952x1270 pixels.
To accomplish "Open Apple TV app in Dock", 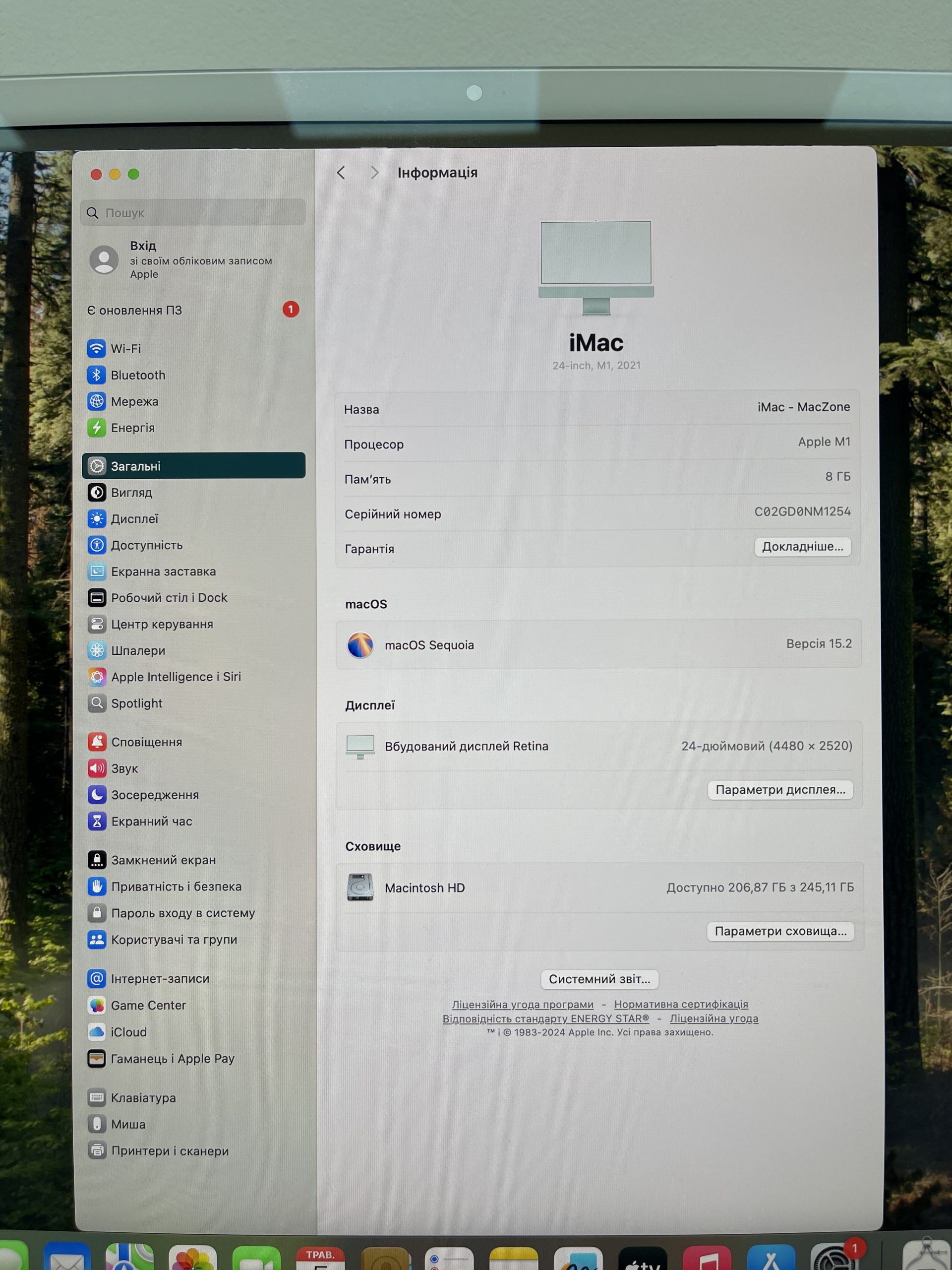I will tap(643, 1259).
